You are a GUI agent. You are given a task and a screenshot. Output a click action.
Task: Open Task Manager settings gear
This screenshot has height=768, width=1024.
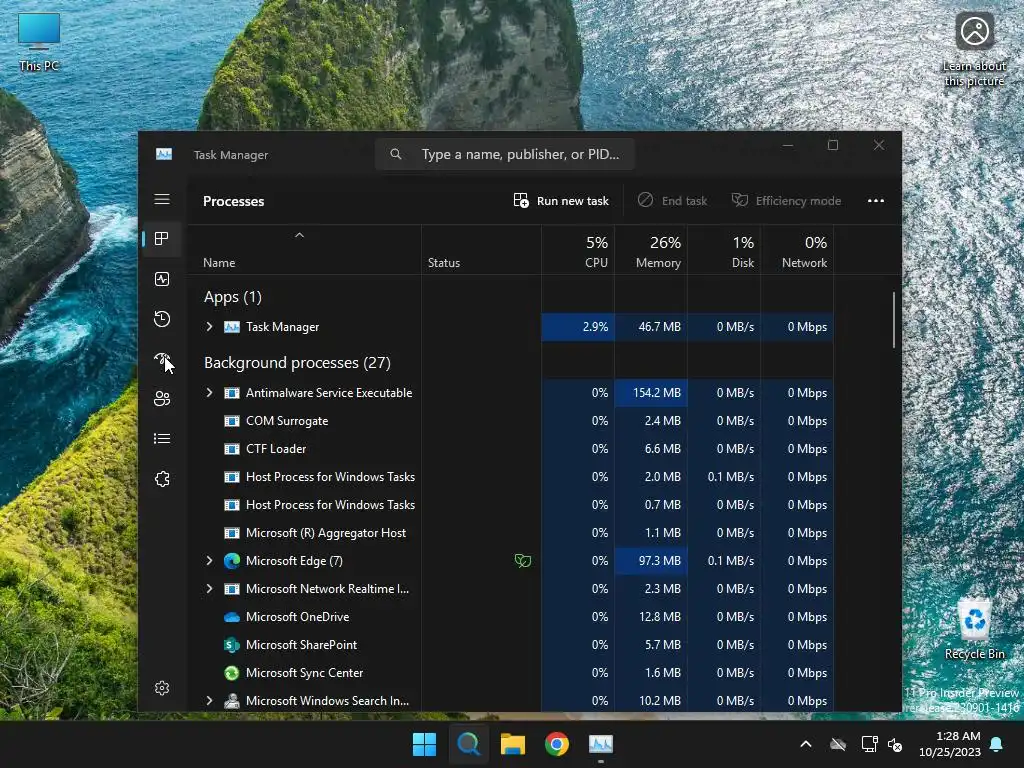(x=162, y=688)
